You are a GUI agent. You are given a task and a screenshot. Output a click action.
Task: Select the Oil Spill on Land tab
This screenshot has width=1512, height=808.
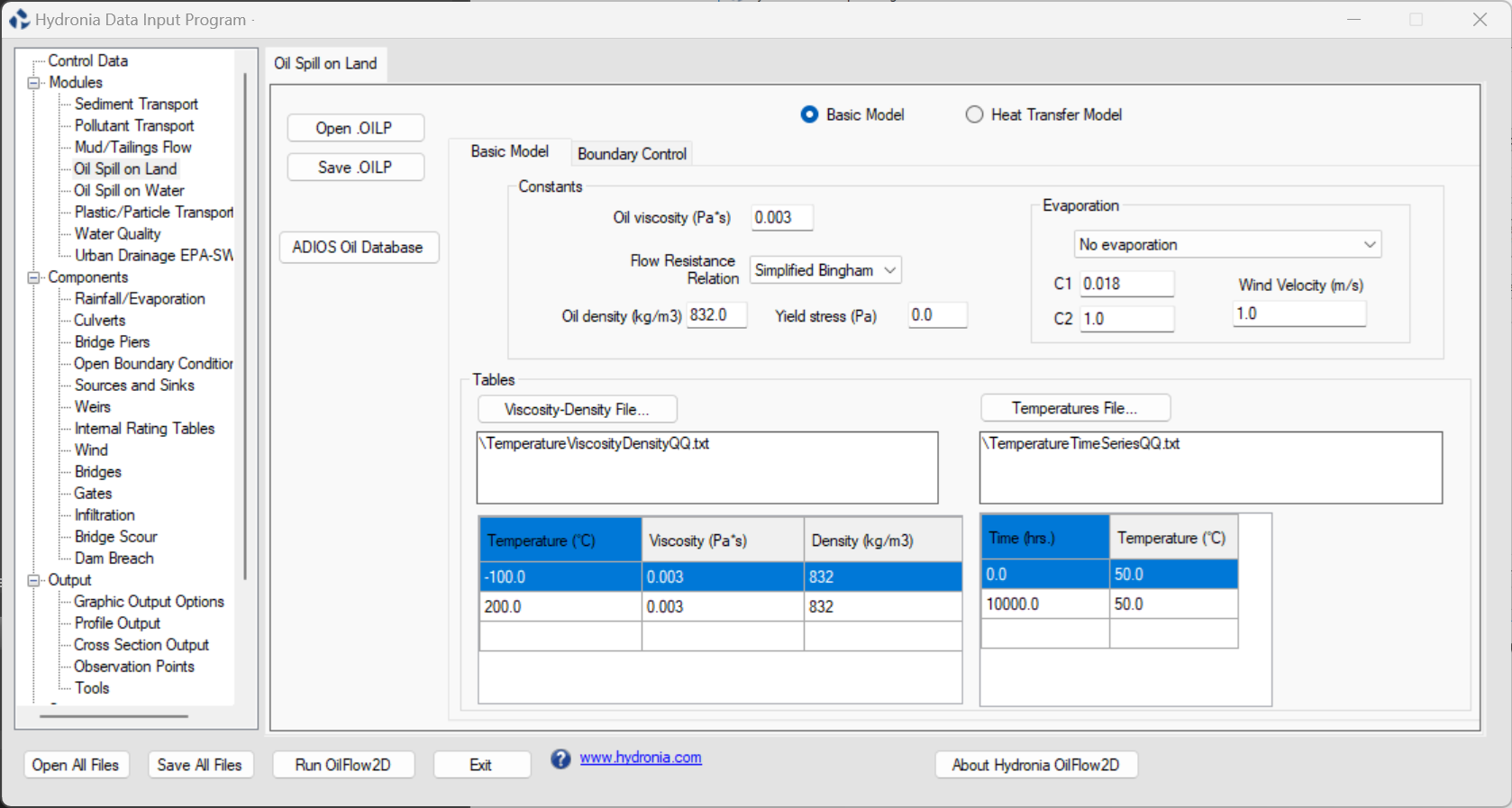click(x=325, y=63)
